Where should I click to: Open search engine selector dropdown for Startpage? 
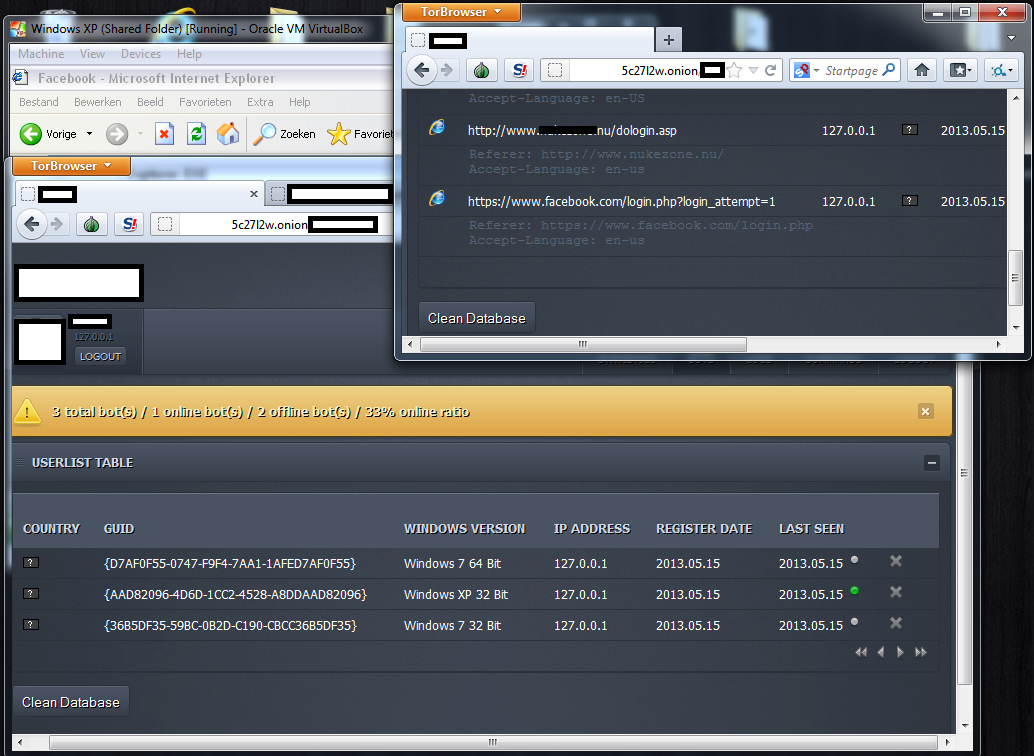[x=816, y=70]
